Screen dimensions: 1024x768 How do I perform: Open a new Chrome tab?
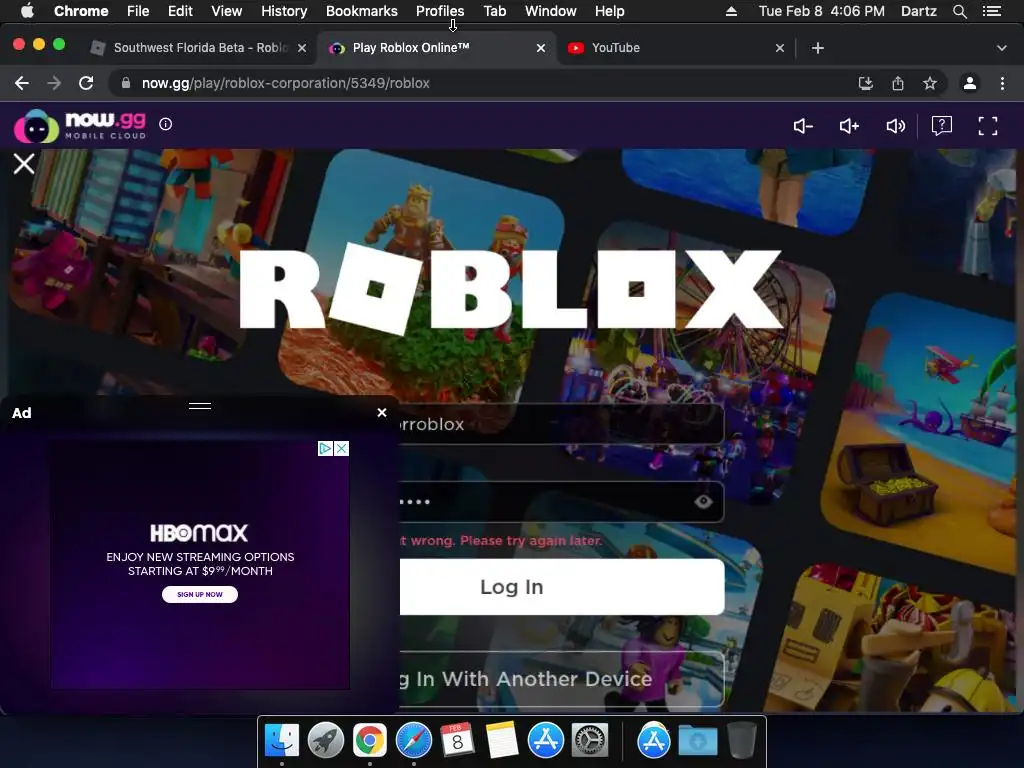pos(818,48)
